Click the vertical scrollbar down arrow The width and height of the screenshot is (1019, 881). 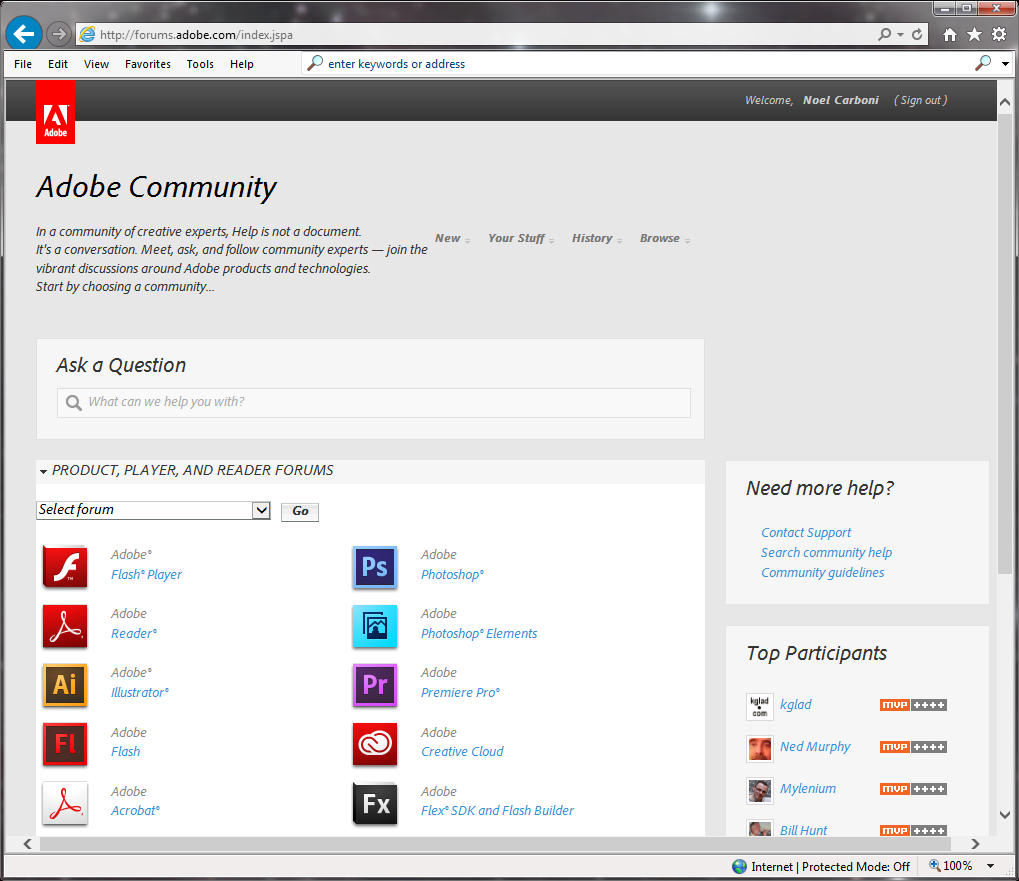(1005, 815)
